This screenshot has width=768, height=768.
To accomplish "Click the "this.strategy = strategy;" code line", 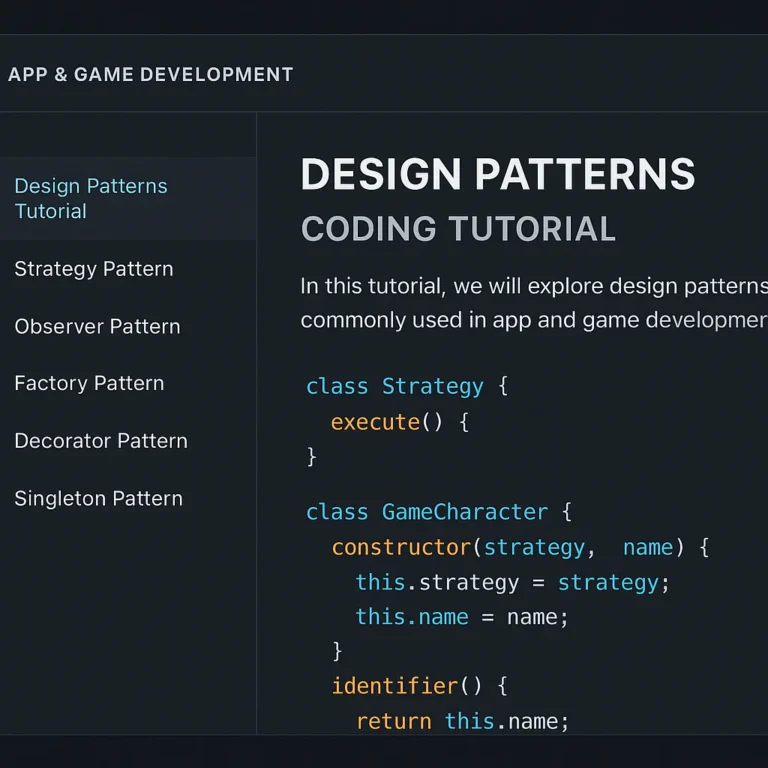I will (x=512, y=582).
